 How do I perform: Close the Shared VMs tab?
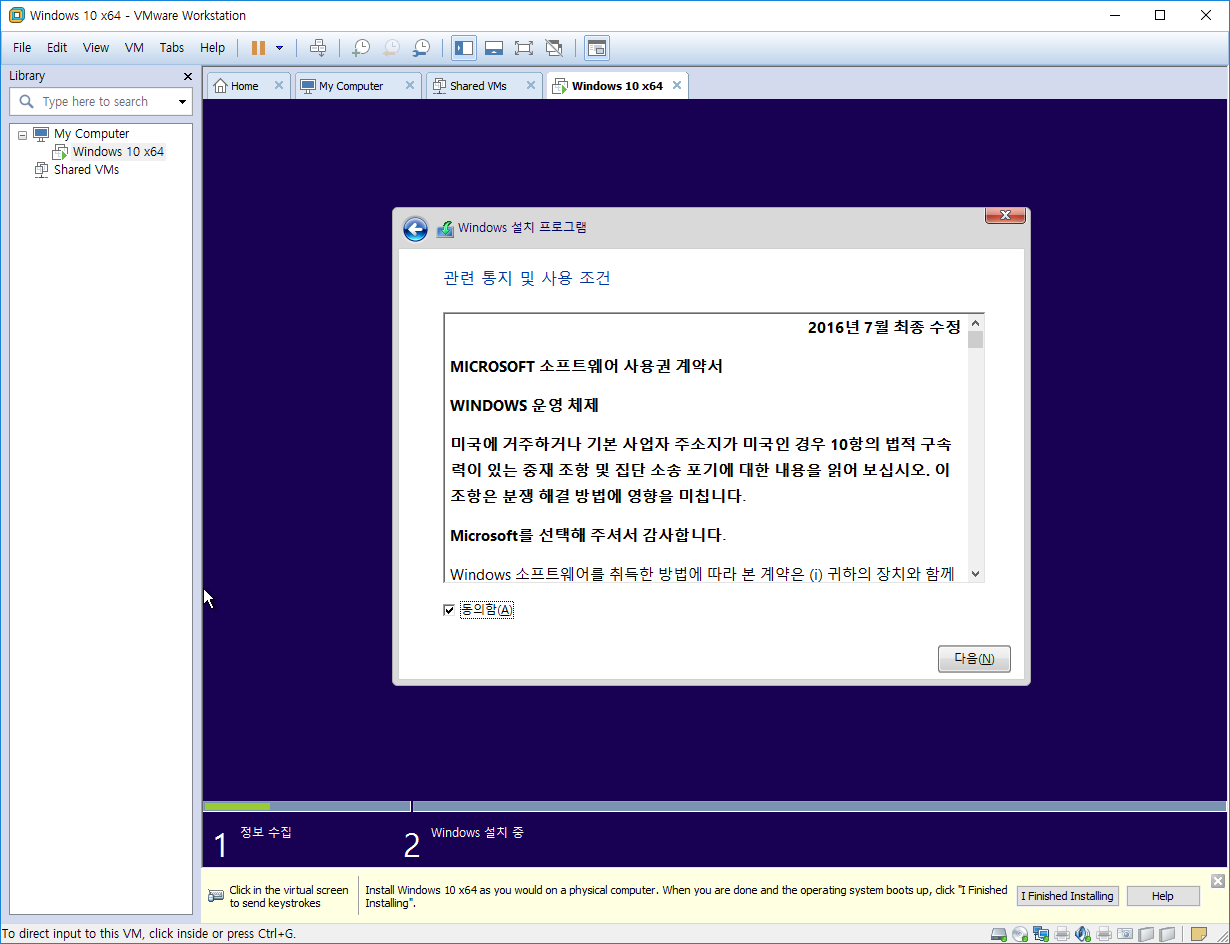tap(531, 86)
